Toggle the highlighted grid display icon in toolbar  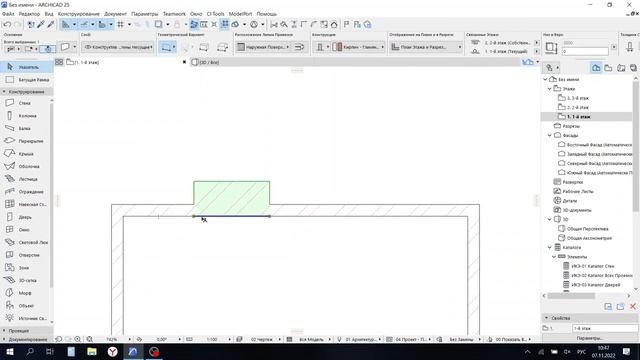[225, 24]
